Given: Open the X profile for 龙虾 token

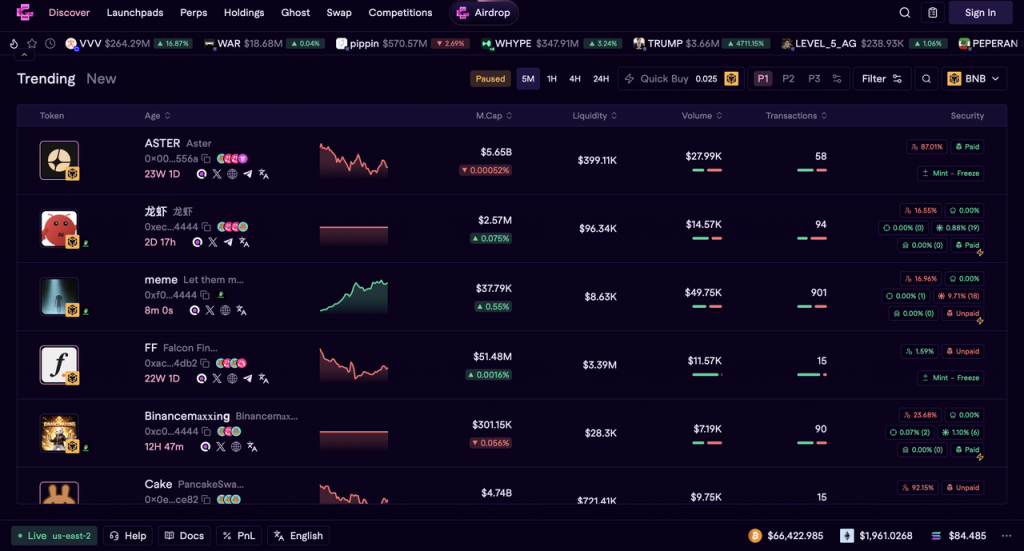Looking at the screenshot, I should (212, 242).
